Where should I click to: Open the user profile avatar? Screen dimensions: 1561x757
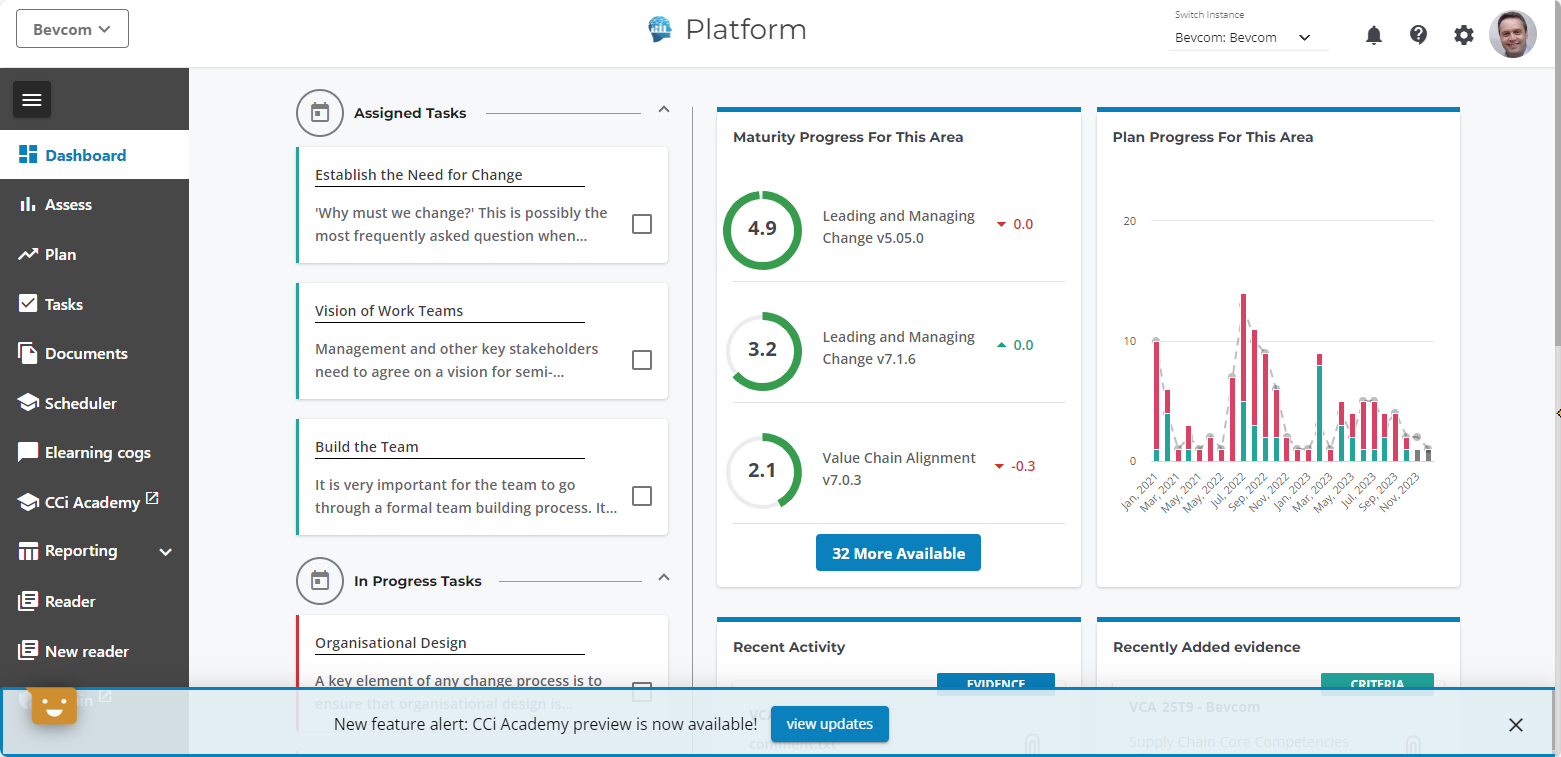pos(1513,34)
